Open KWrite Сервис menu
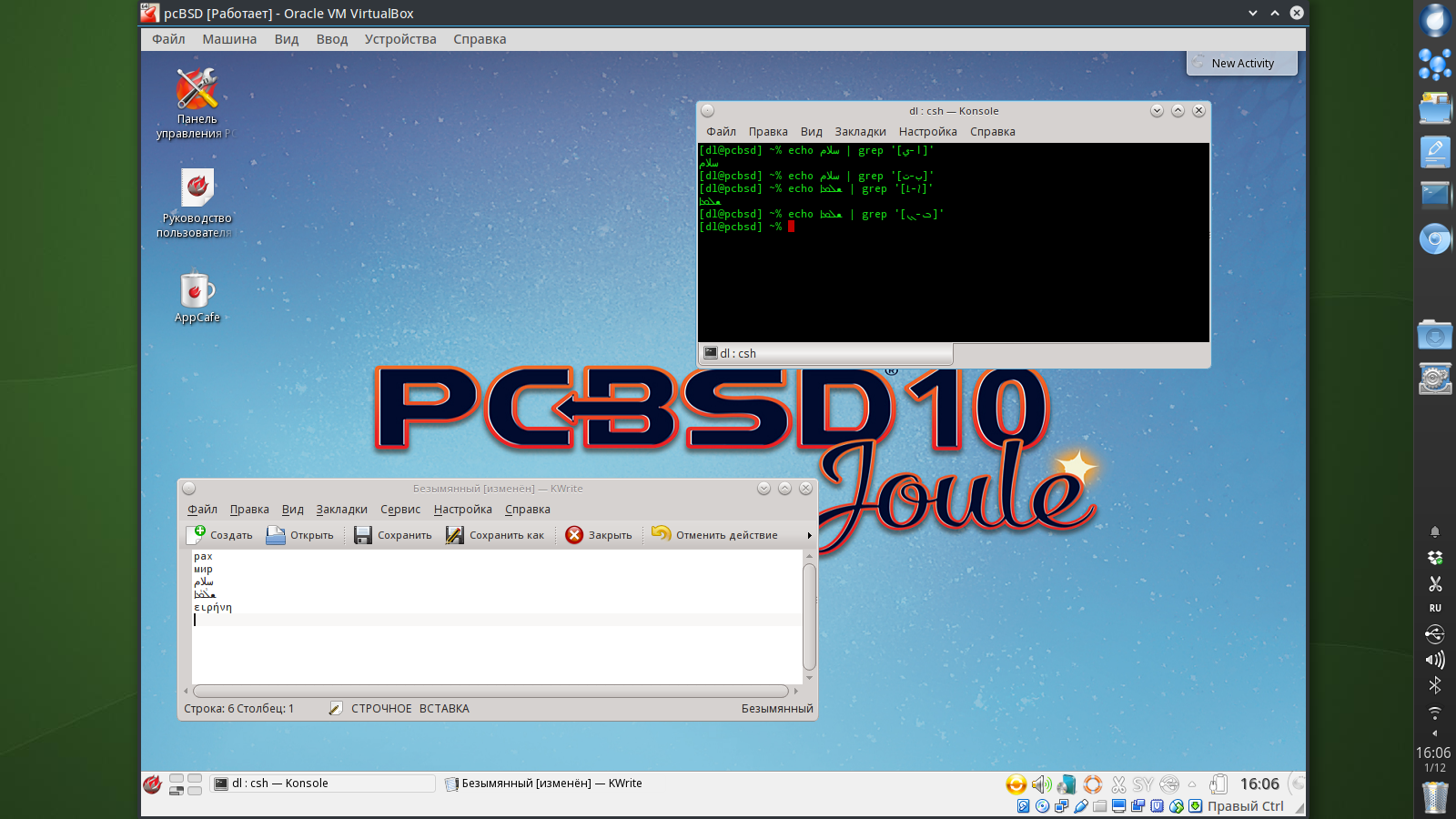The image size is (1456, 819). coord(400,510)
